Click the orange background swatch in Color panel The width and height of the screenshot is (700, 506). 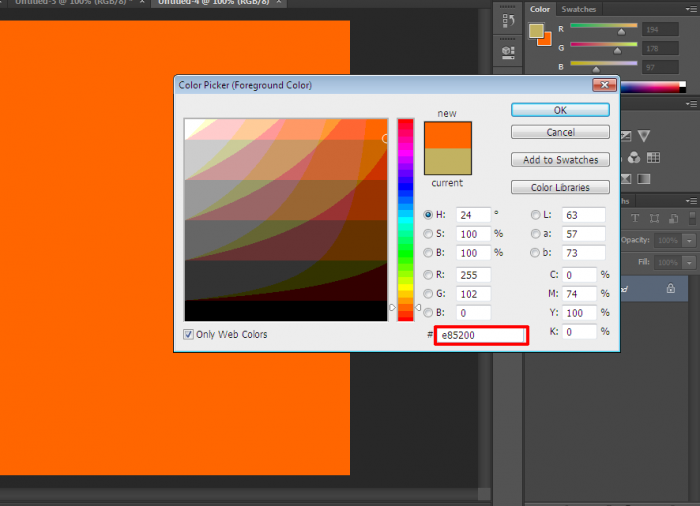pyautogui.click(x=546, y=40)
